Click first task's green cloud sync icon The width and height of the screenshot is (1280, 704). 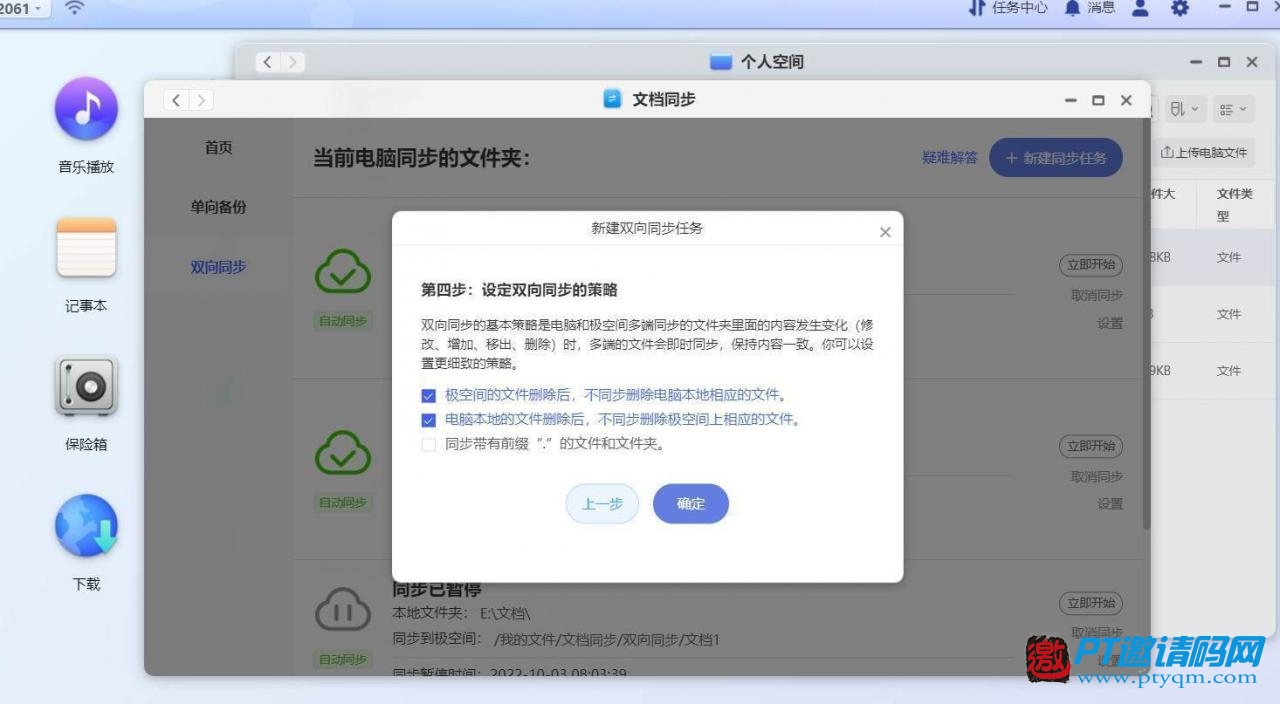[x=343, y=271]
